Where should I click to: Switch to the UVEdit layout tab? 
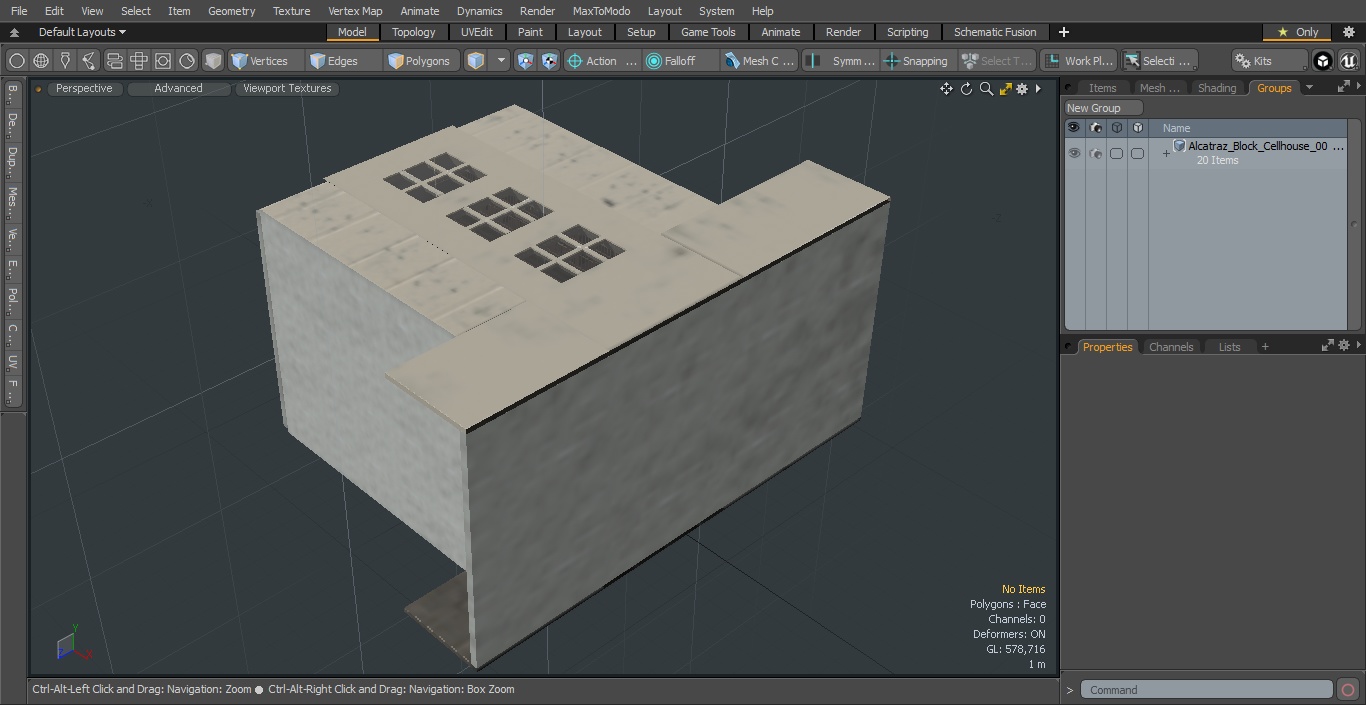[x=477, y=32]
